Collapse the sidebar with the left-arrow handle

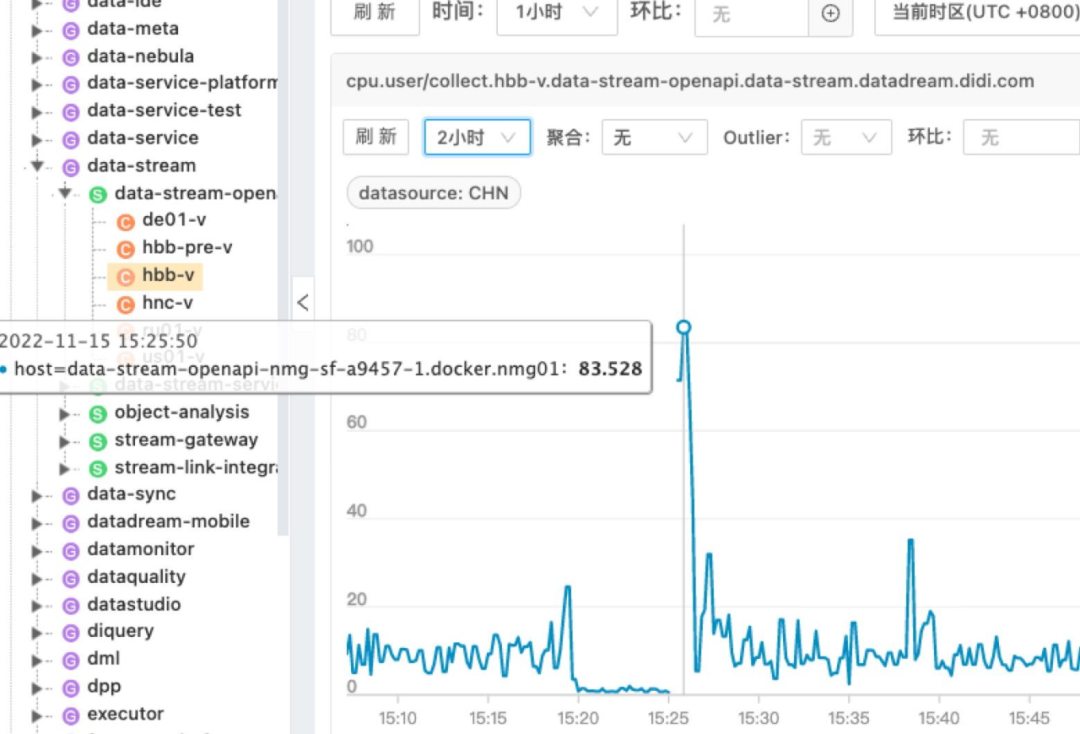pos(303,302)
